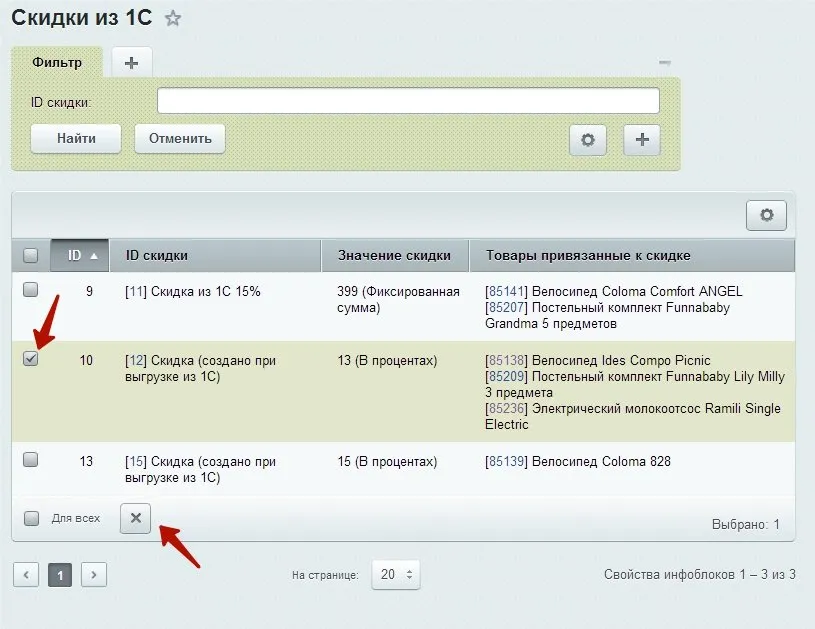Open table settings gear icon
Image resolution: width=815 pixels, height=629 pixels.
pos(766,215)
